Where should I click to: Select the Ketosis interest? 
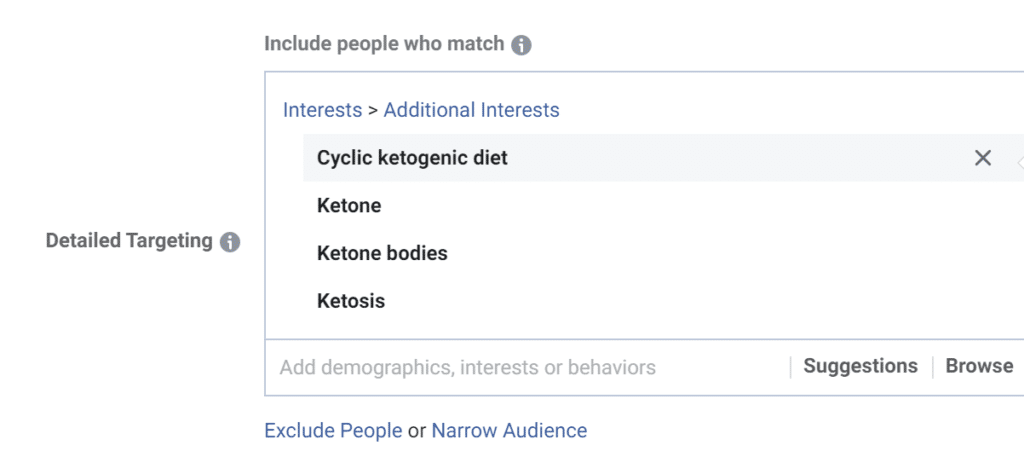pyautogui.click(x=351, y=301)
